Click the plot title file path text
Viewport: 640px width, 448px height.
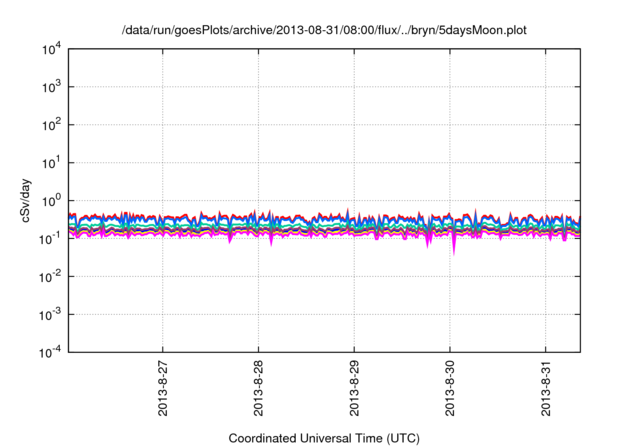point(324,31)
